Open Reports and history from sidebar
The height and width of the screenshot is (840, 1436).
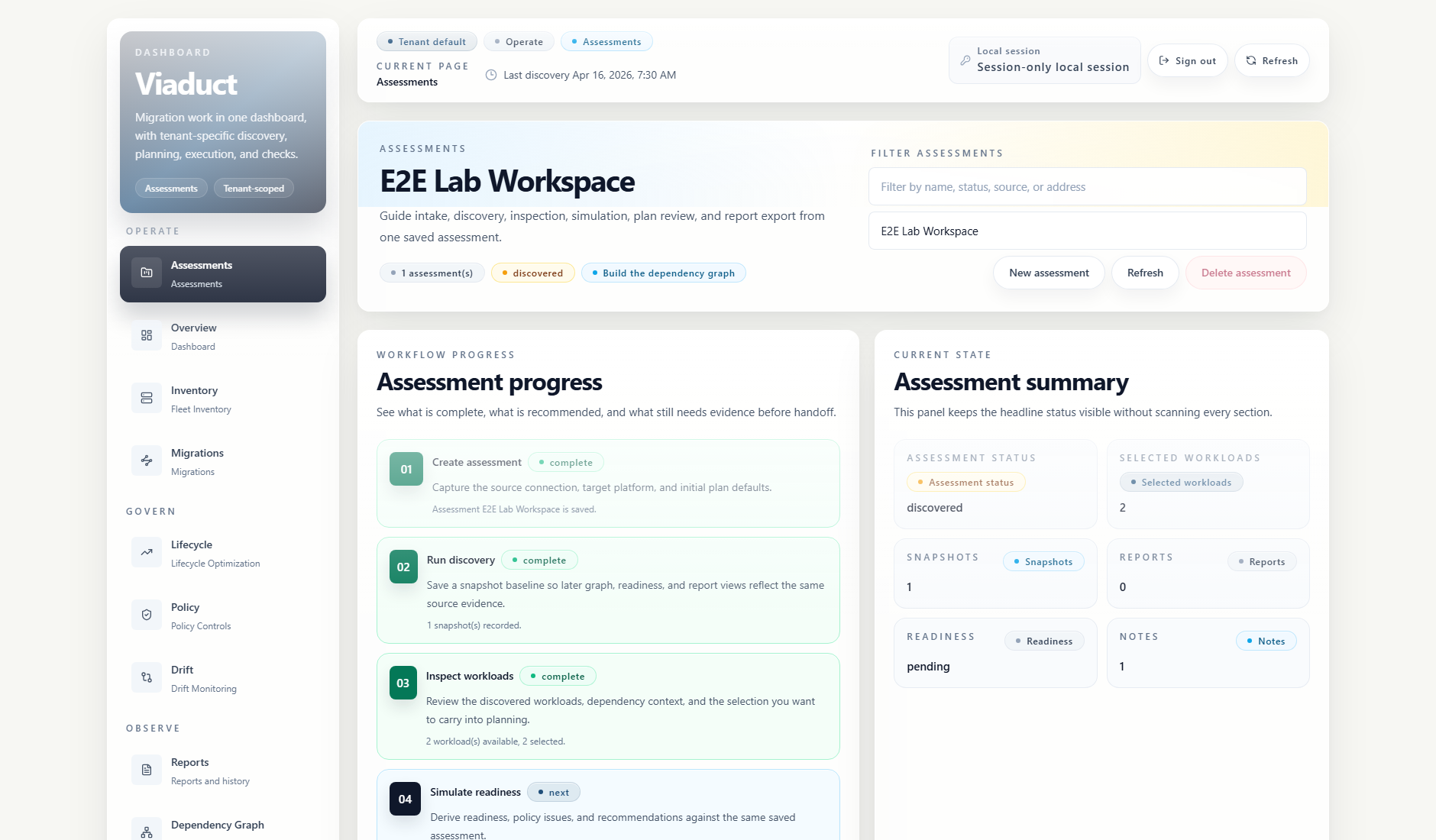223,771
